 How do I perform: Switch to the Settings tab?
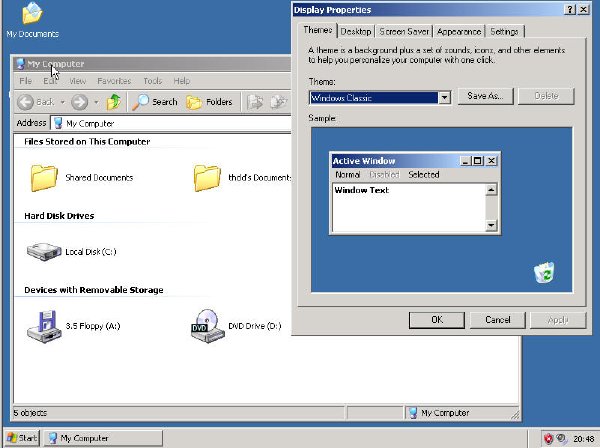click(x=504, y=31)
